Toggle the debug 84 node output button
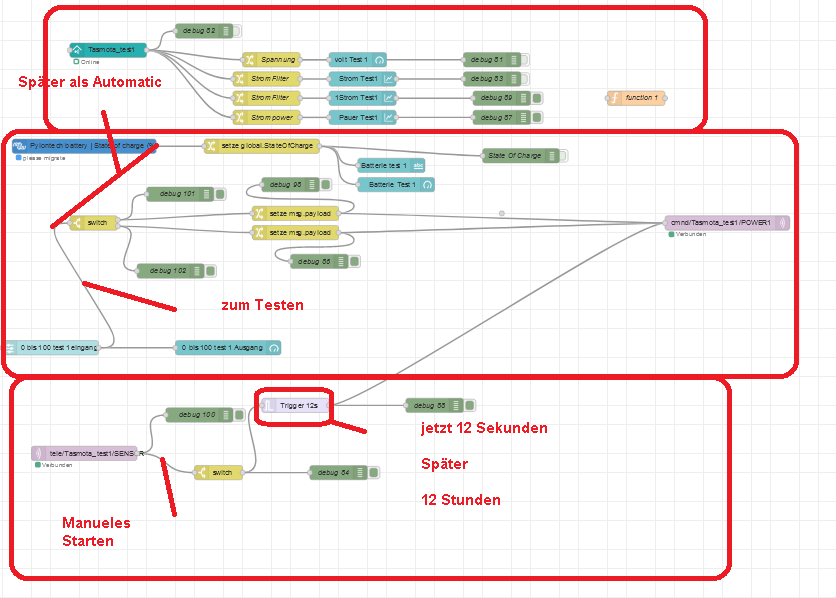This screenshot has width=836, height=598. coord(373,473)
